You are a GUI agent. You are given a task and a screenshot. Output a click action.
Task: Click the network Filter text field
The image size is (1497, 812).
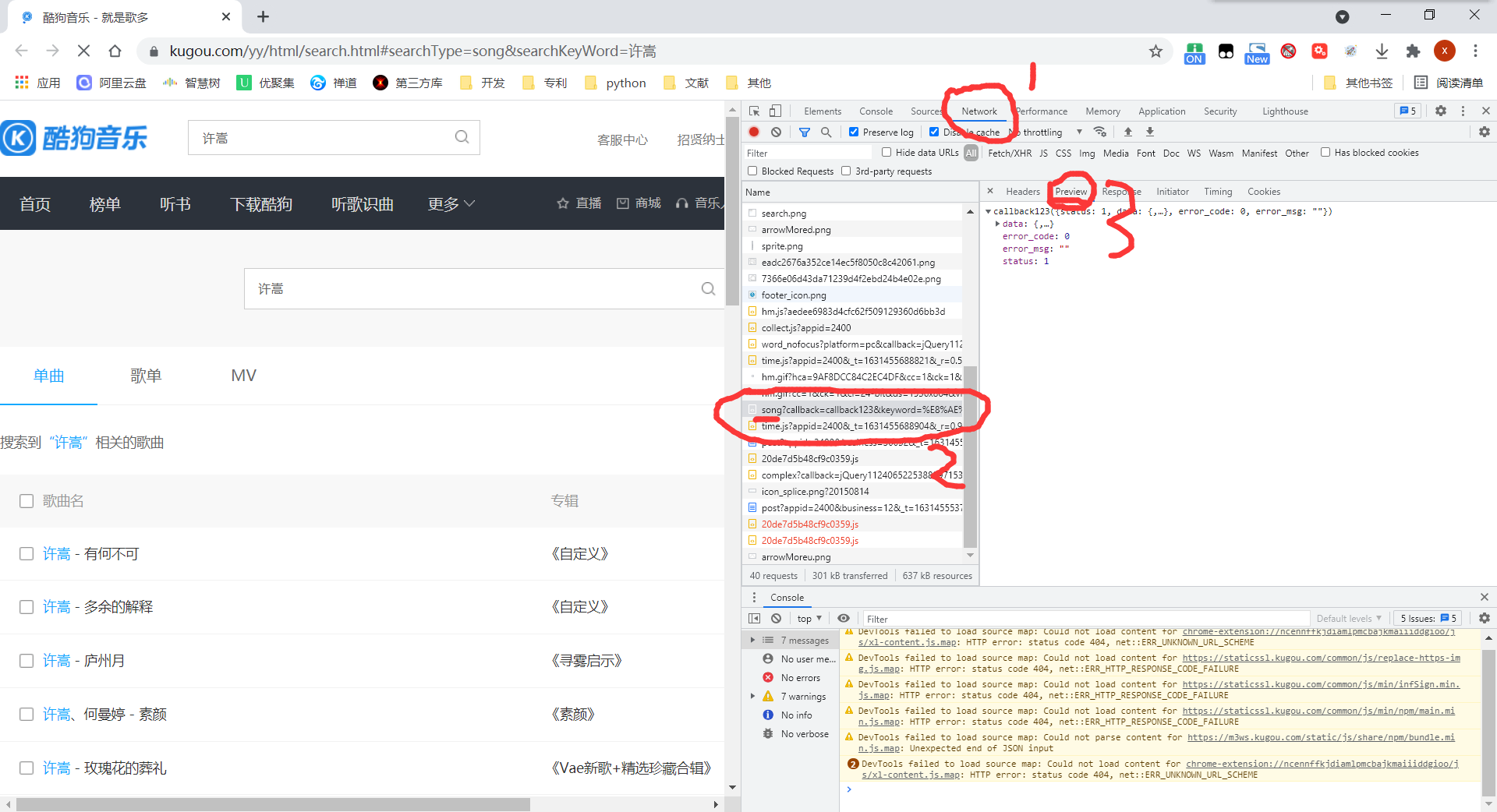coord(809,153)
